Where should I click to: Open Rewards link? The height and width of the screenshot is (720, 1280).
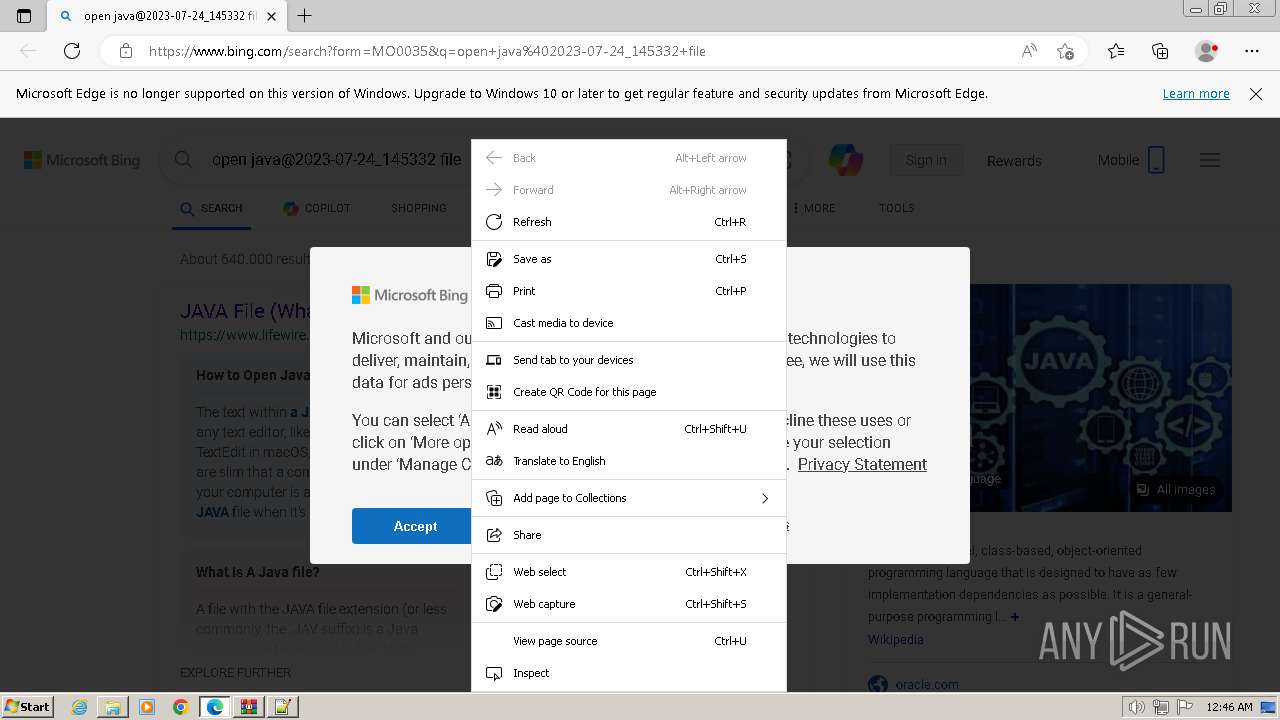coord(1014,160)
